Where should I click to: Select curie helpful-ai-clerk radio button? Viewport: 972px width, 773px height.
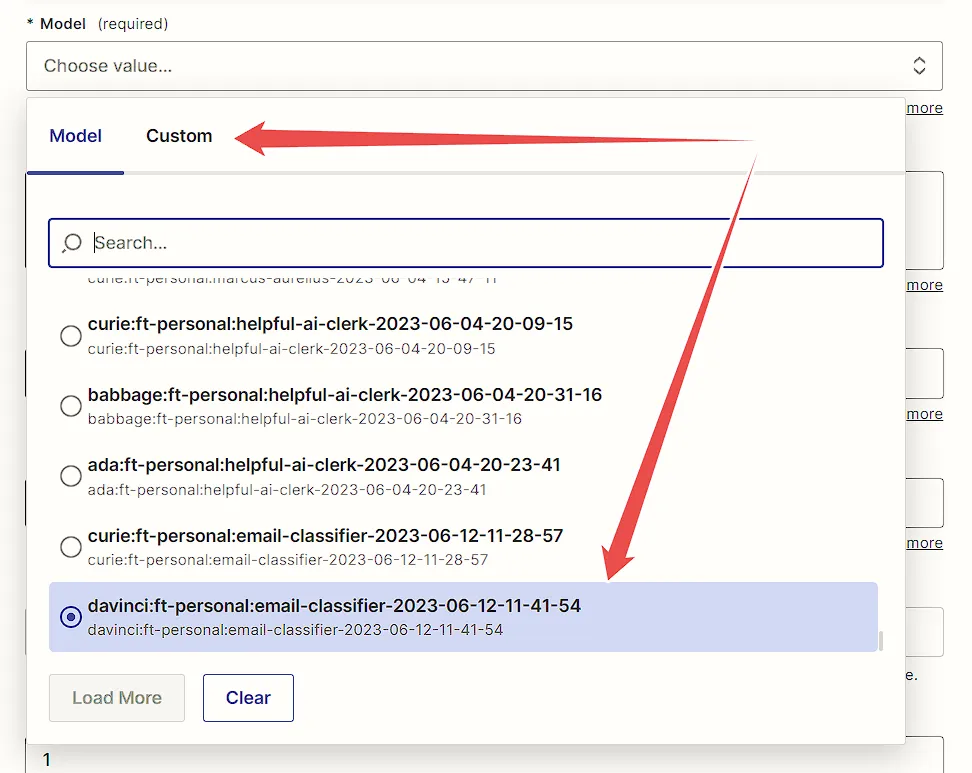(x=71, y=336)
